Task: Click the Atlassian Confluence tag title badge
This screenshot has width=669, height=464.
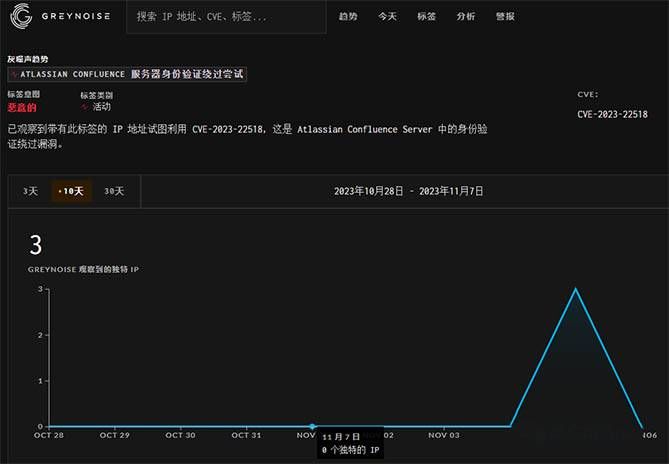Action: [127, 74]
